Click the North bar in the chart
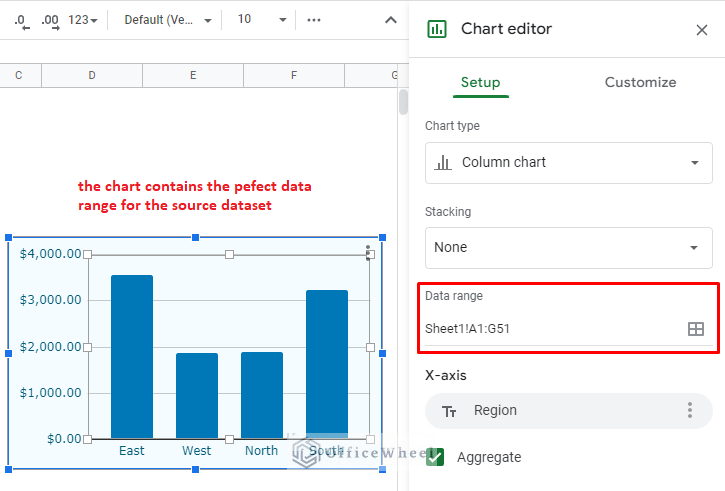Viewport: 725px width, 491px height. pos(262,395)
